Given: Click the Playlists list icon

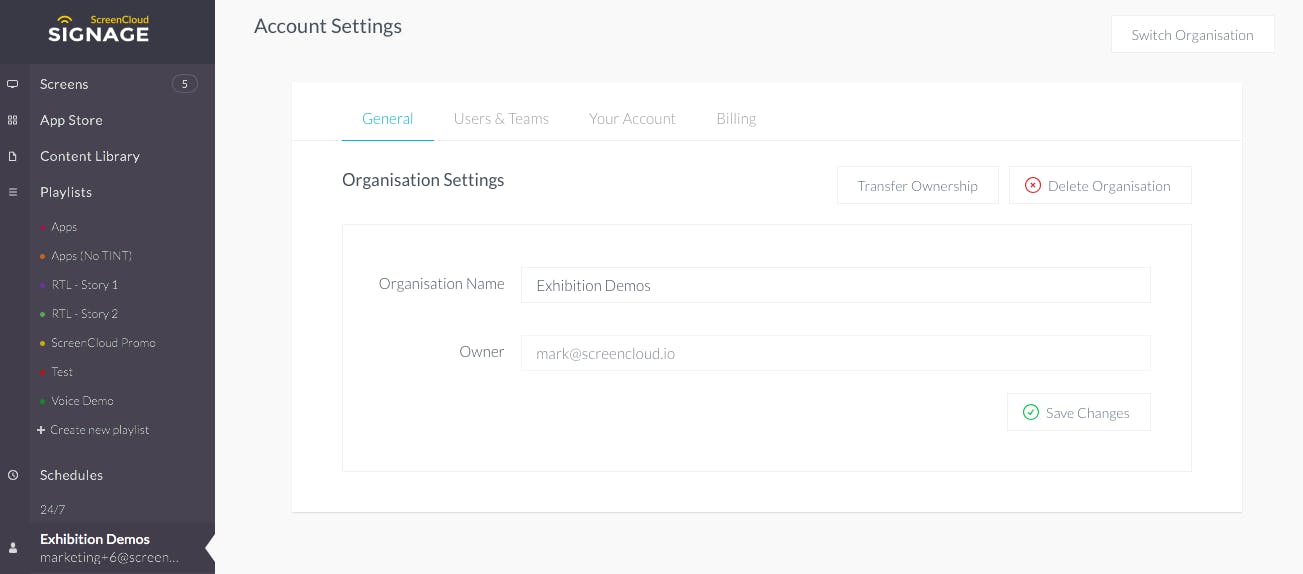Looking at the screenshot, I should (13, 192).
